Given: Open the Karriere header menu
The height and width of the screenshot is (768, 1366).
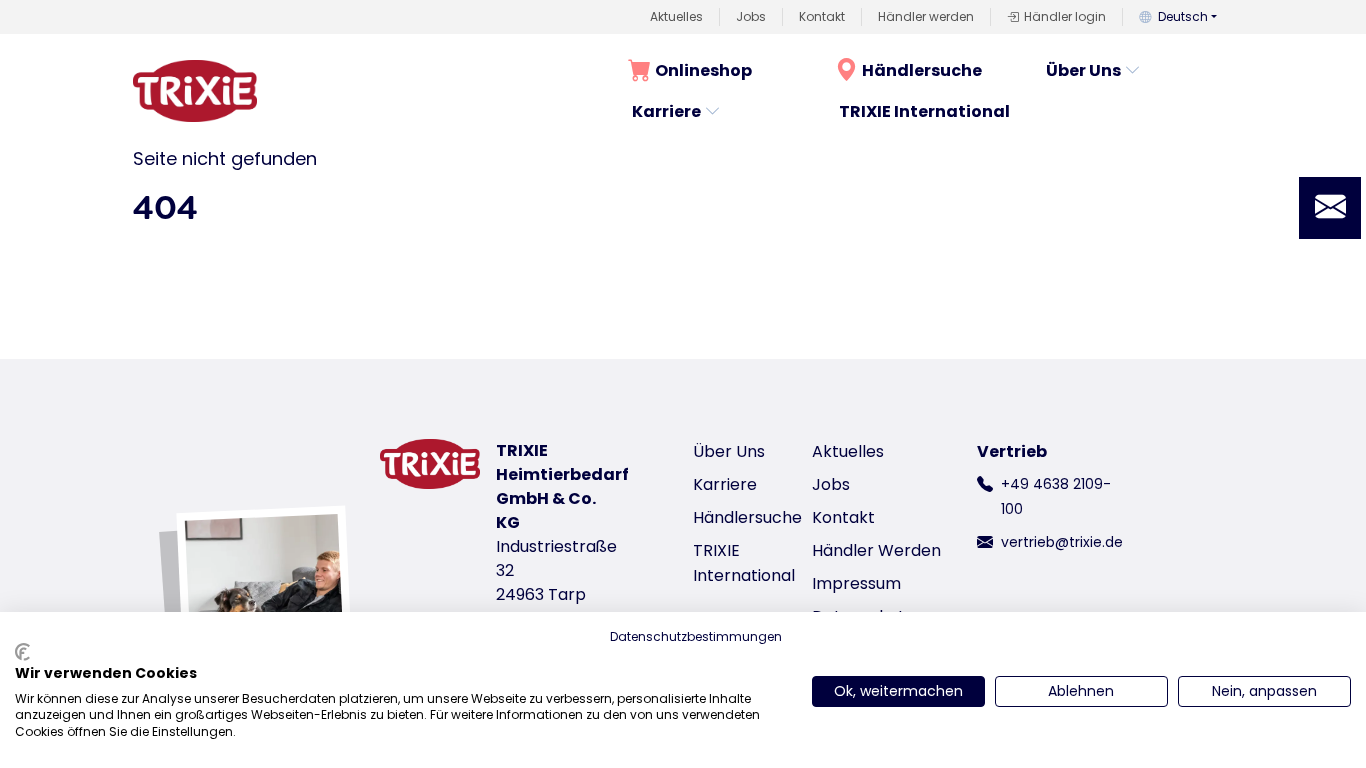Looking at the screenshot, I should tap(666, 111).
